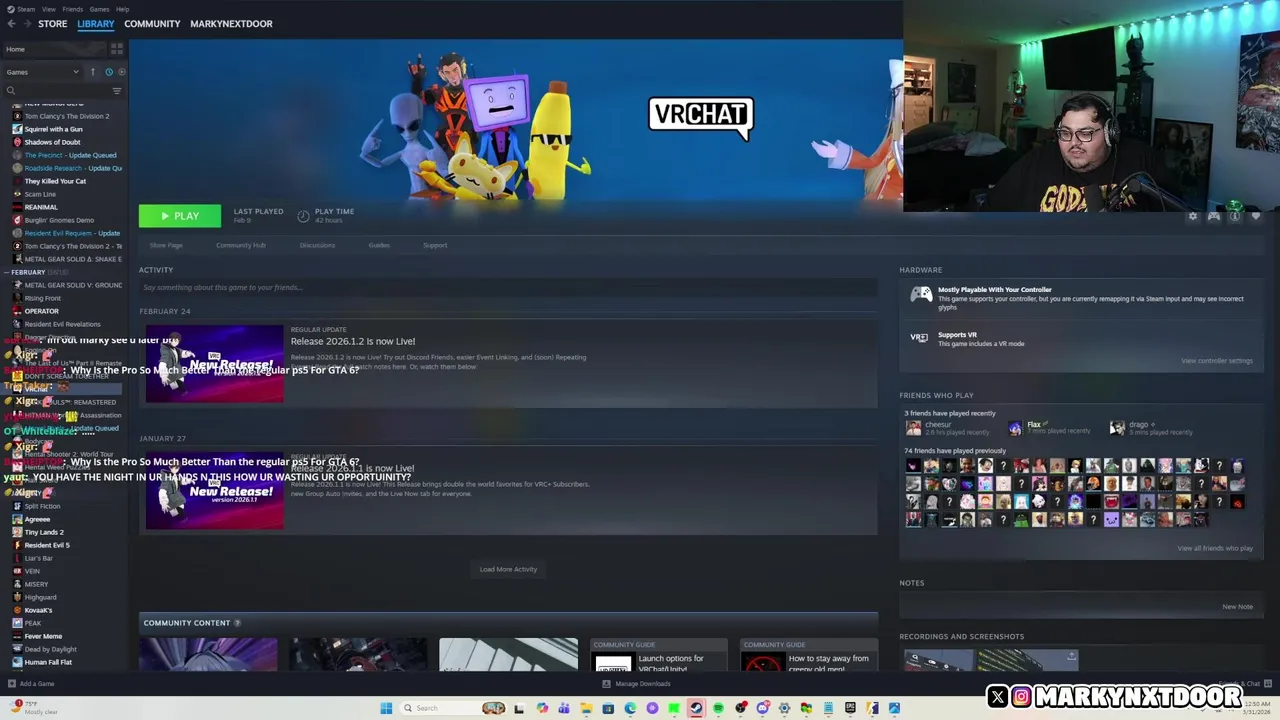Screen dimensions: 1280x720
Task: Open the Help menu
Action: point(122,9)
